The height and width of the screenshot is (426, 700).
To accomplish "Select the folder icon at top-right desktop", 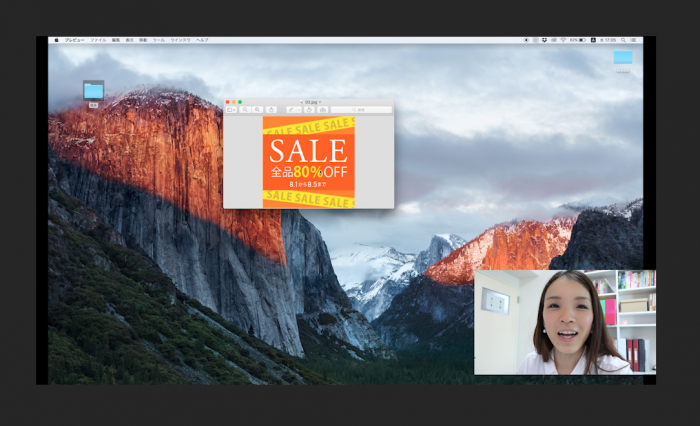I will coord(623,58).
